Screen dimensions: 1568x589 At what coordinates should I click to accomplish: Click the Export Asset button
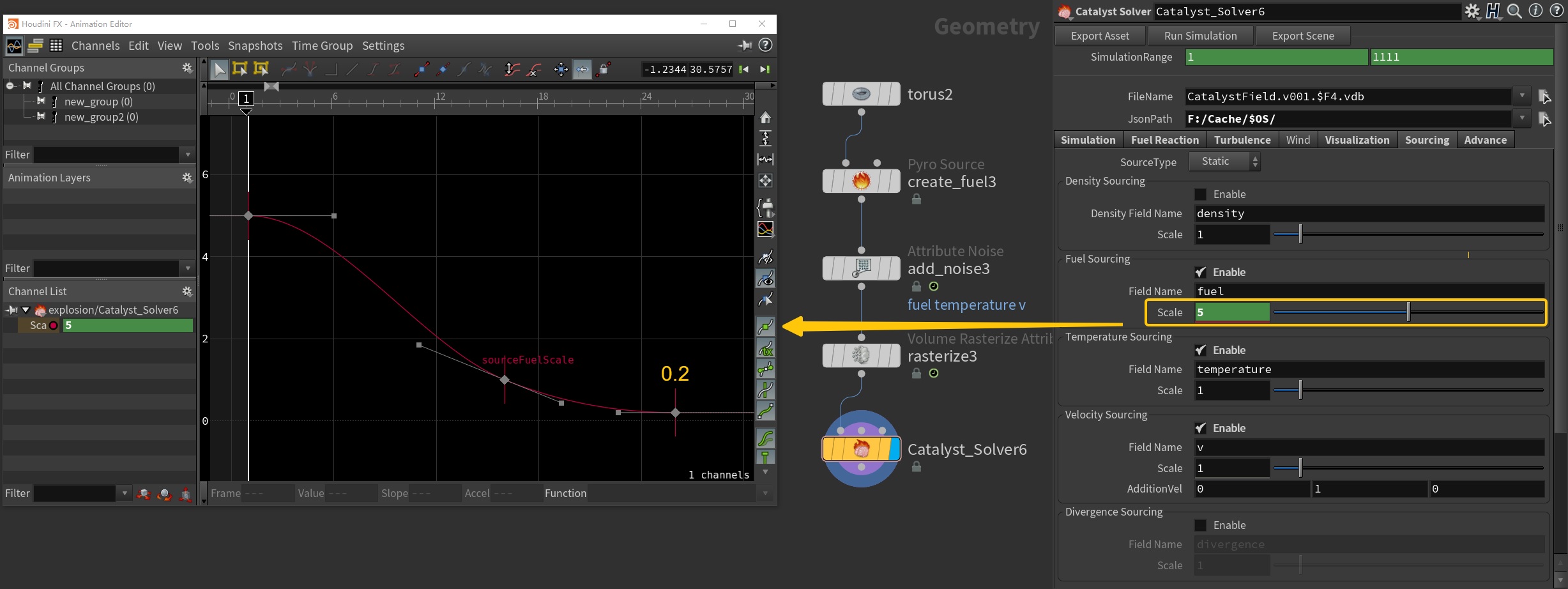tap(1100, 36)
